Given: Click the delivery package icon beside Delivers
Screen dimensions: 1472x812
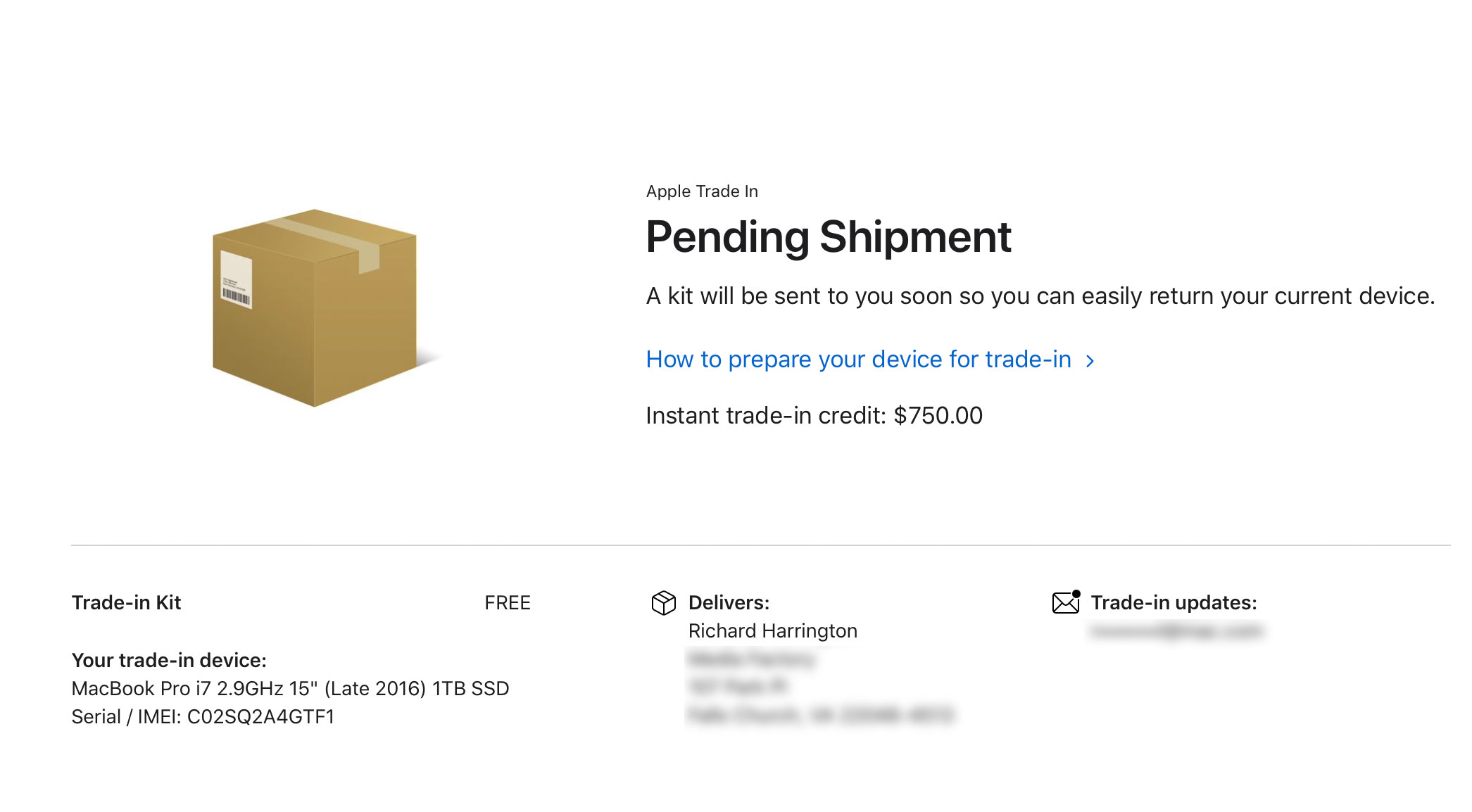Looking at the screenshot, I should point(663,603).
